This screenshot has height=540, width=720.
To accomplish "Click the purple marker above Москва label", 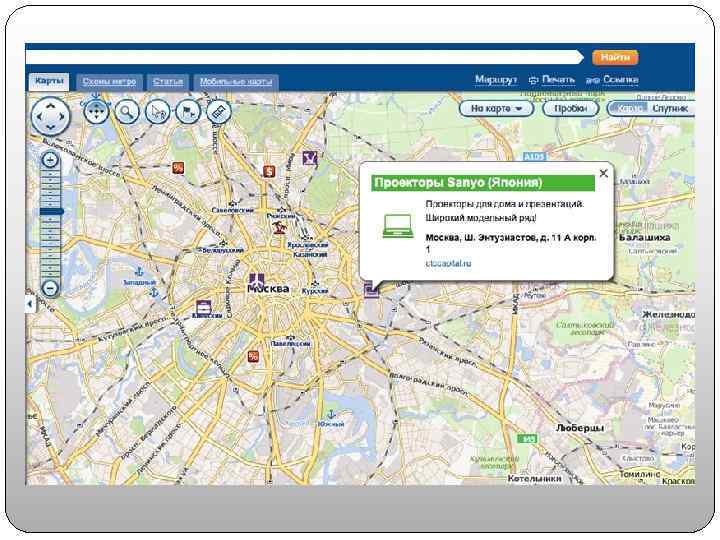I will tap(256, 281).
